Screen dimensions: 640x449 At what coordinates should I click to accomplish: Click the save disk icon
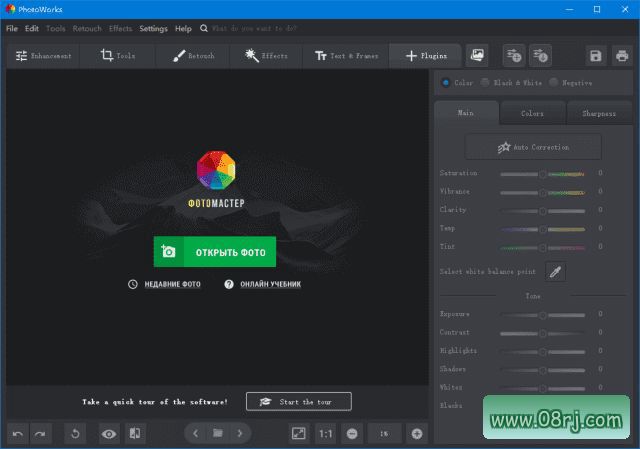pyautogui.click(x=596, y=56)
